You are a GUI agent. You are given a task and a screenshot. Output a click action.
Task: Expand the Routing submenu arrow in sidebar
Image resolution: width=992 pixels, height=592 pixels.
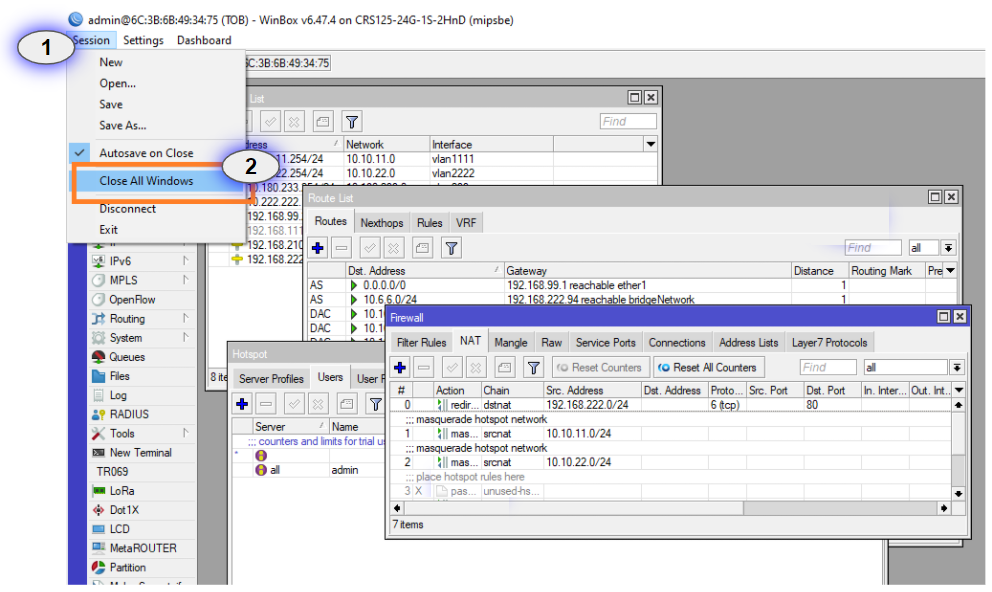[186, 318]
